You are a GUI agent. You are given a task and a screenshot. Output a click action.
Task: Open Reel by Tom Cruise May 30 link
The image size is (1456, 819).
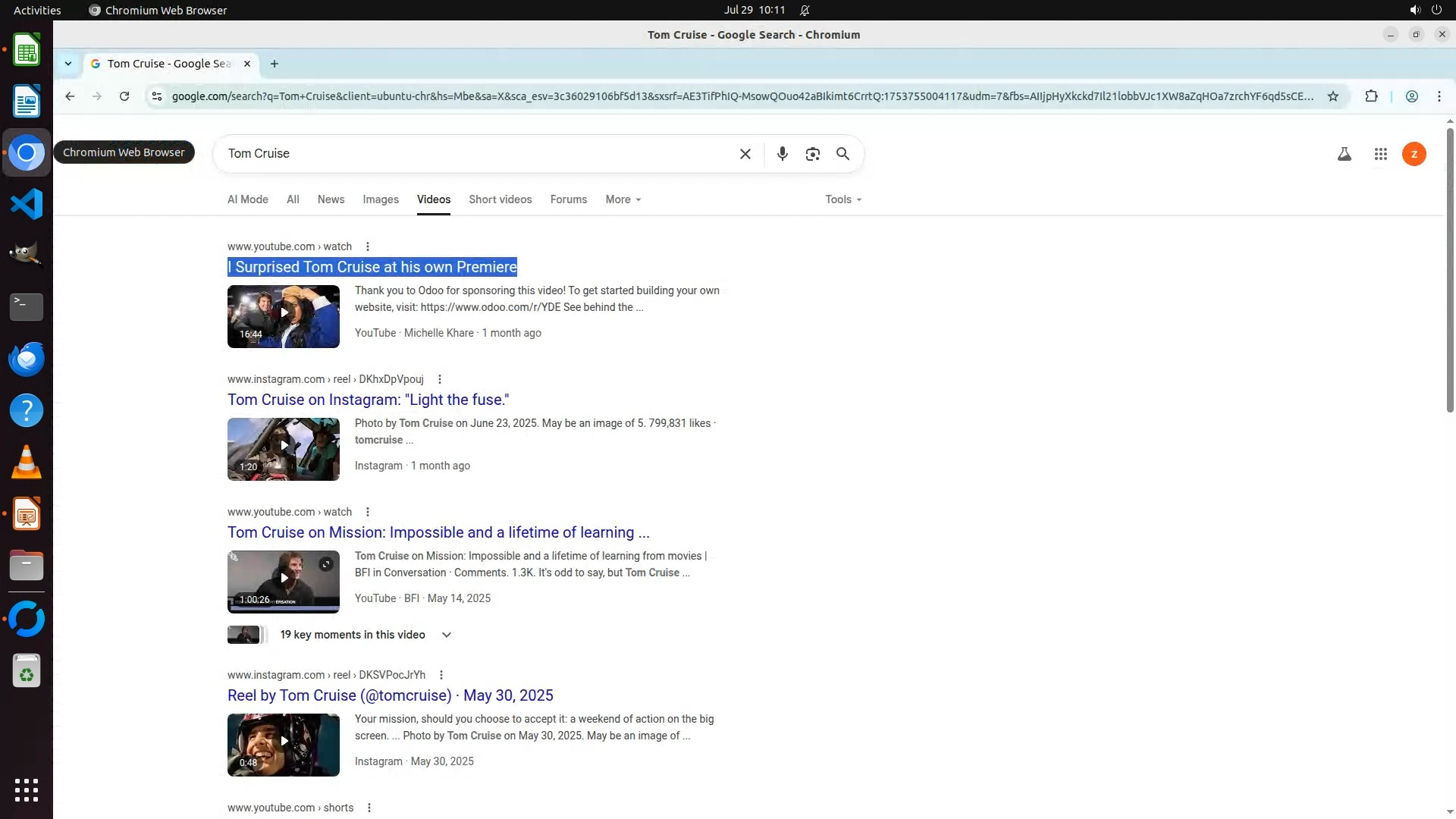(x=390, y=695)
